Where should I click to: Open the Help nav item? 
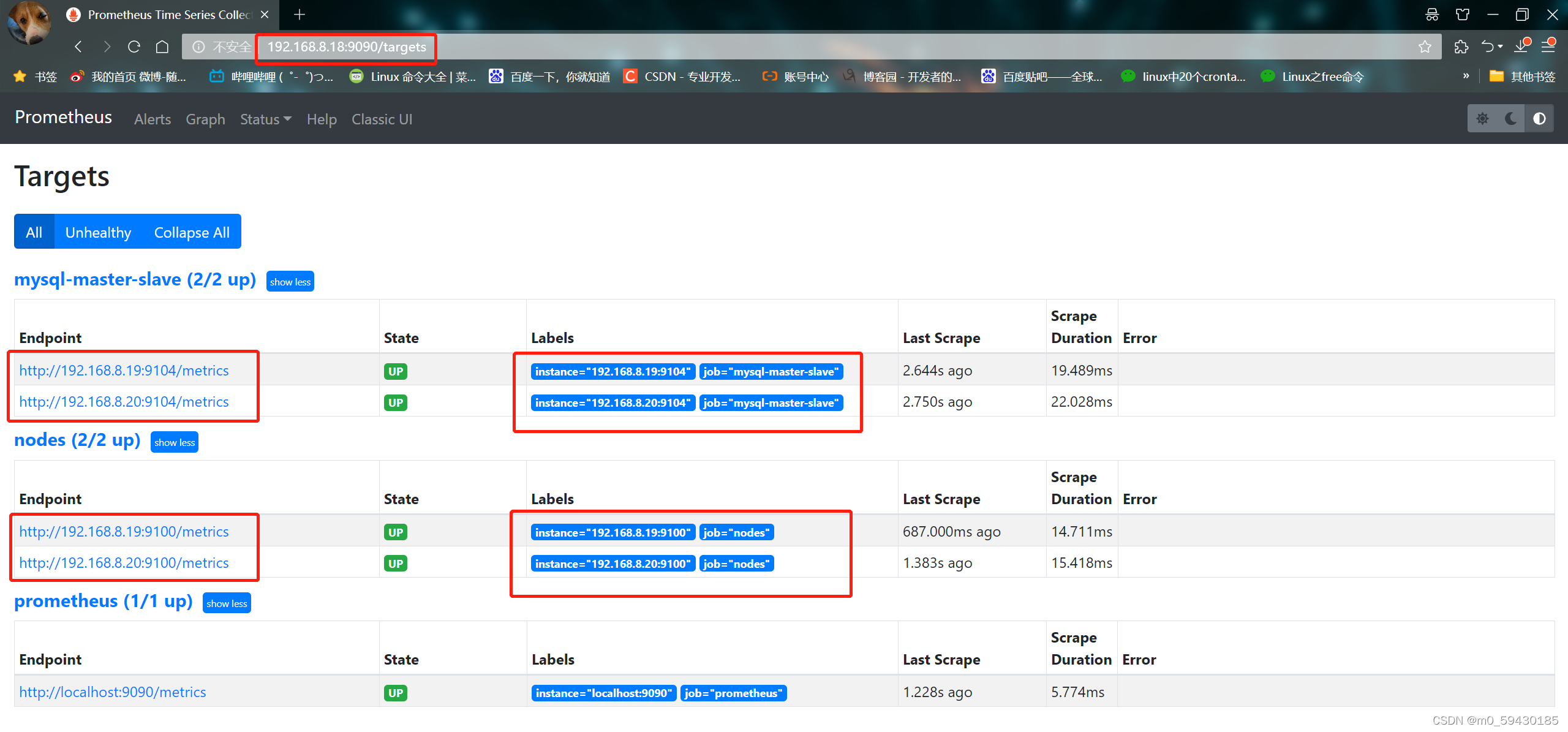click(x=322, y=119)
